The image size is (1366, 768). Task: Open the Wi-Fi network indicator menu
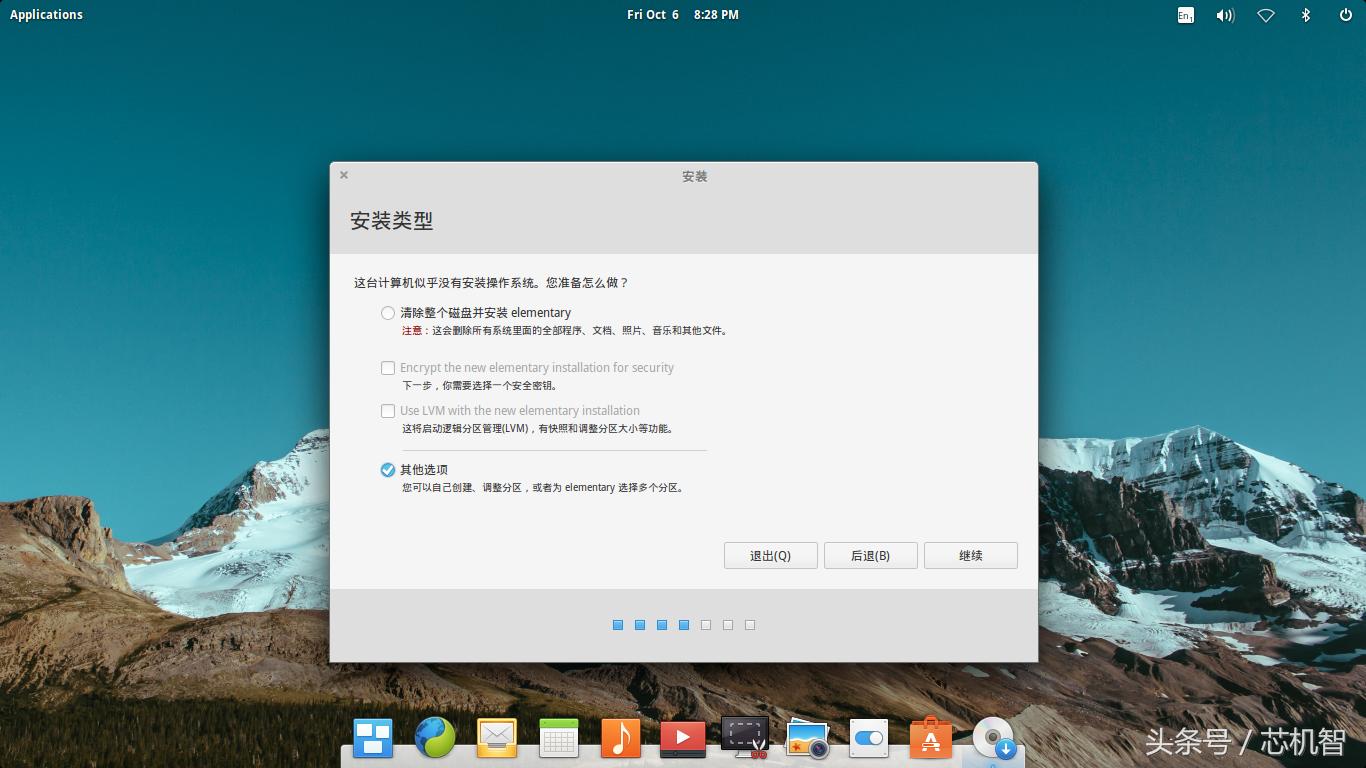tap(1265, 15)
